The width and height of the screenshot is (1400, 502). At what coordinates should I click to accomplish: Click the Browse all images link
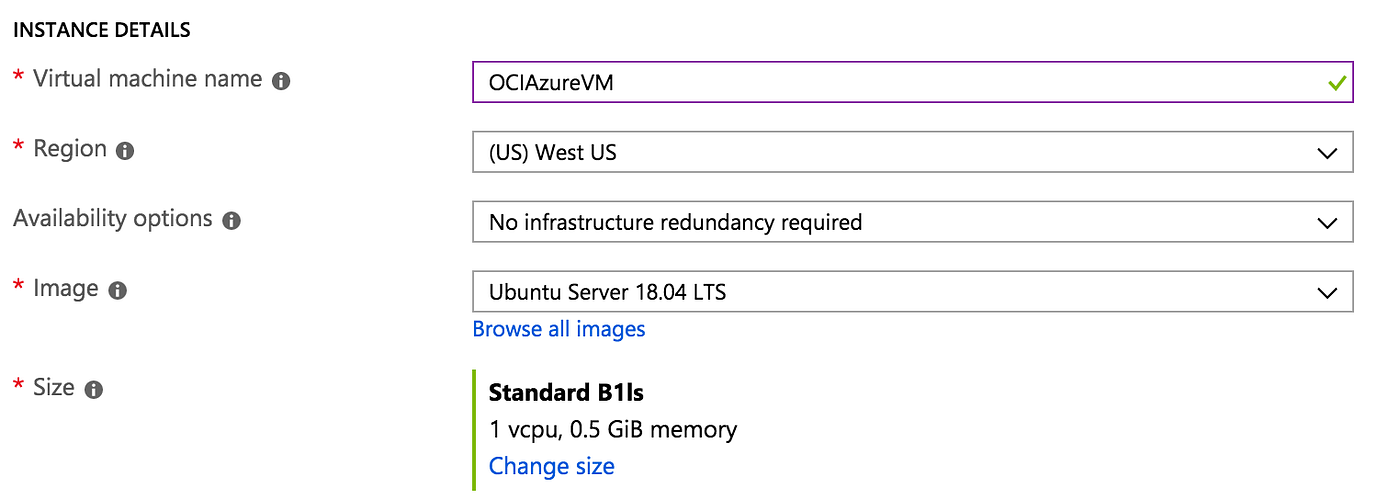pyautogui.click(x=559, y=329)
